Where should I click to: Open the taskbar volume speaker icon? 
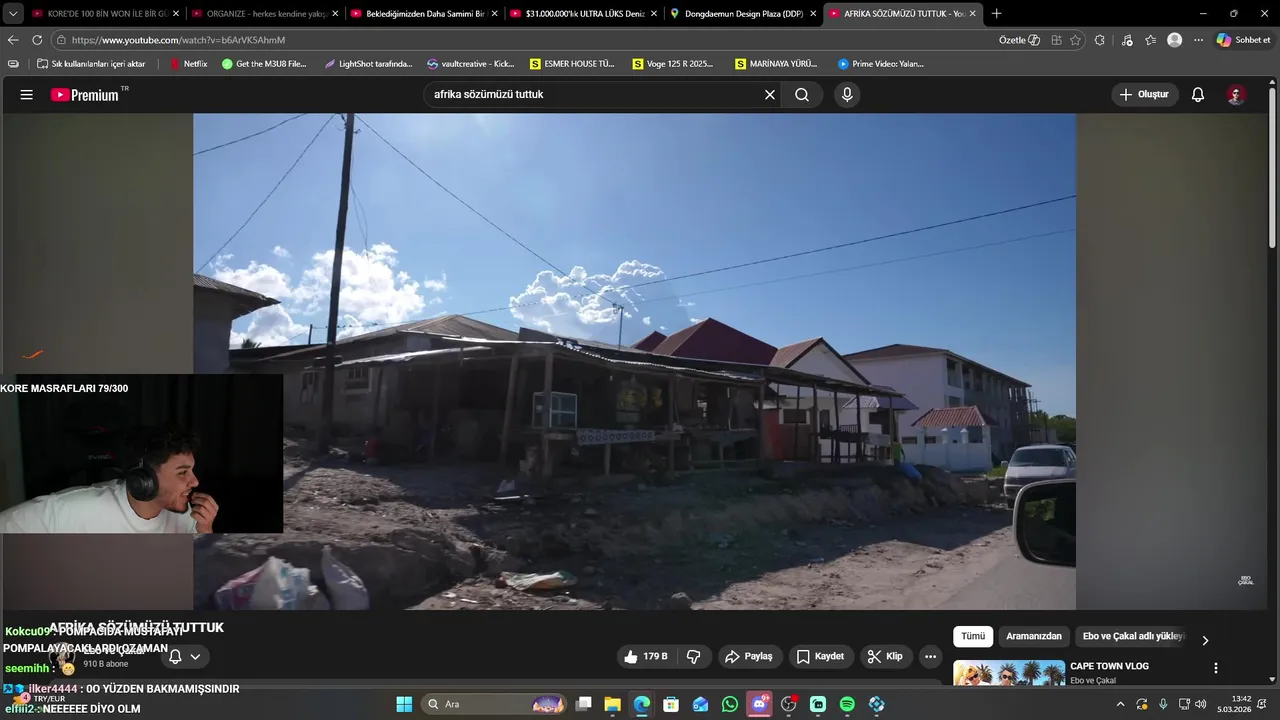click(x=1201, y=704)
